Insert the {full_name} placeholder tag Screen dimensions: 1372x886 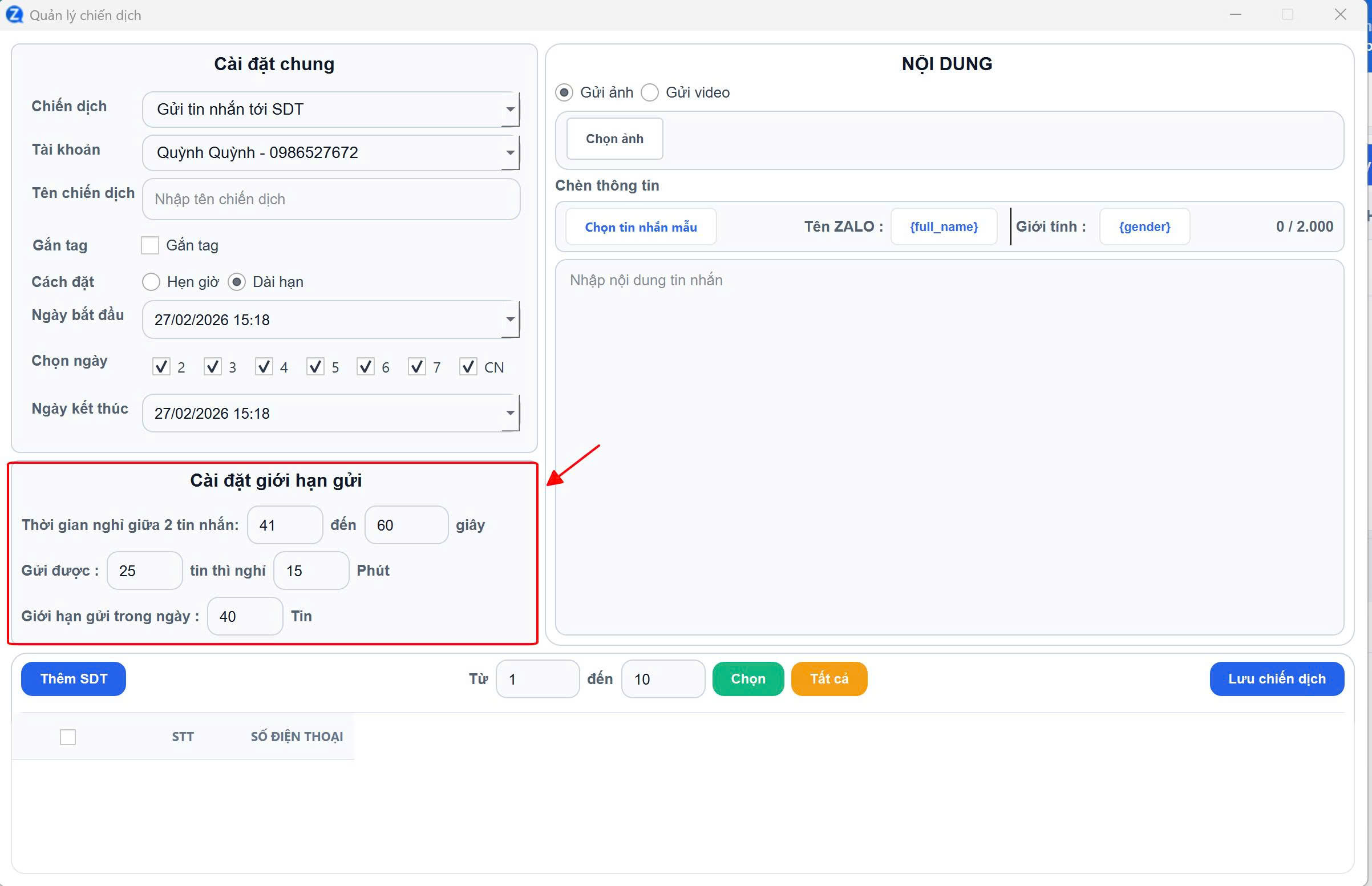point(944,226)
